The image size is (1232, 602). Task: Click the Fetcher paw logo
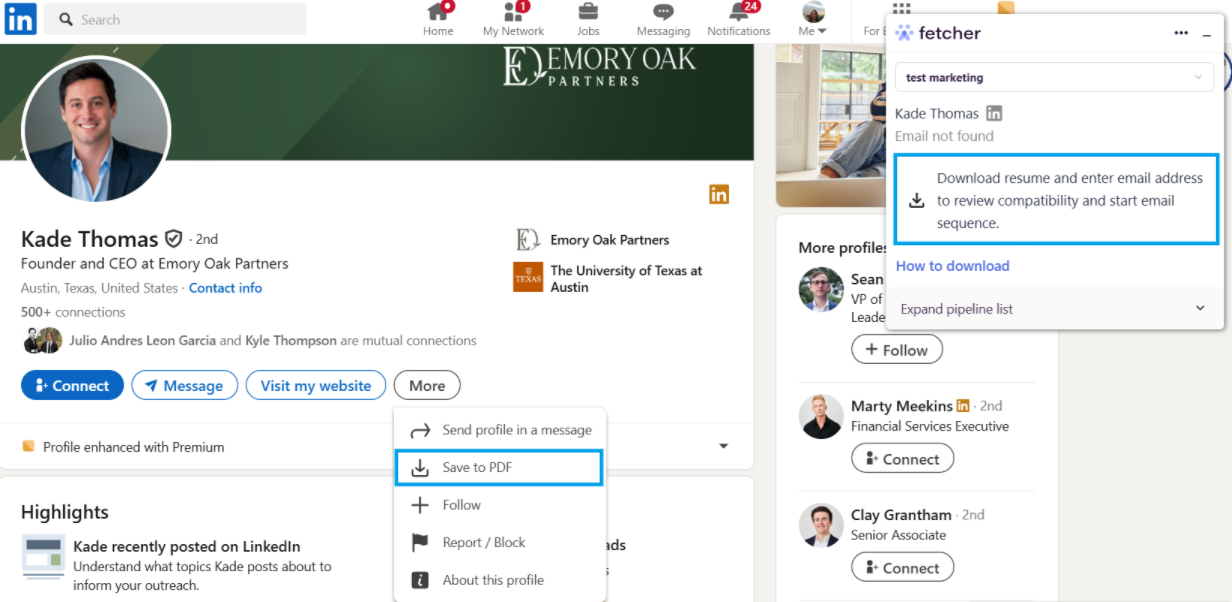tap(904, 33)
